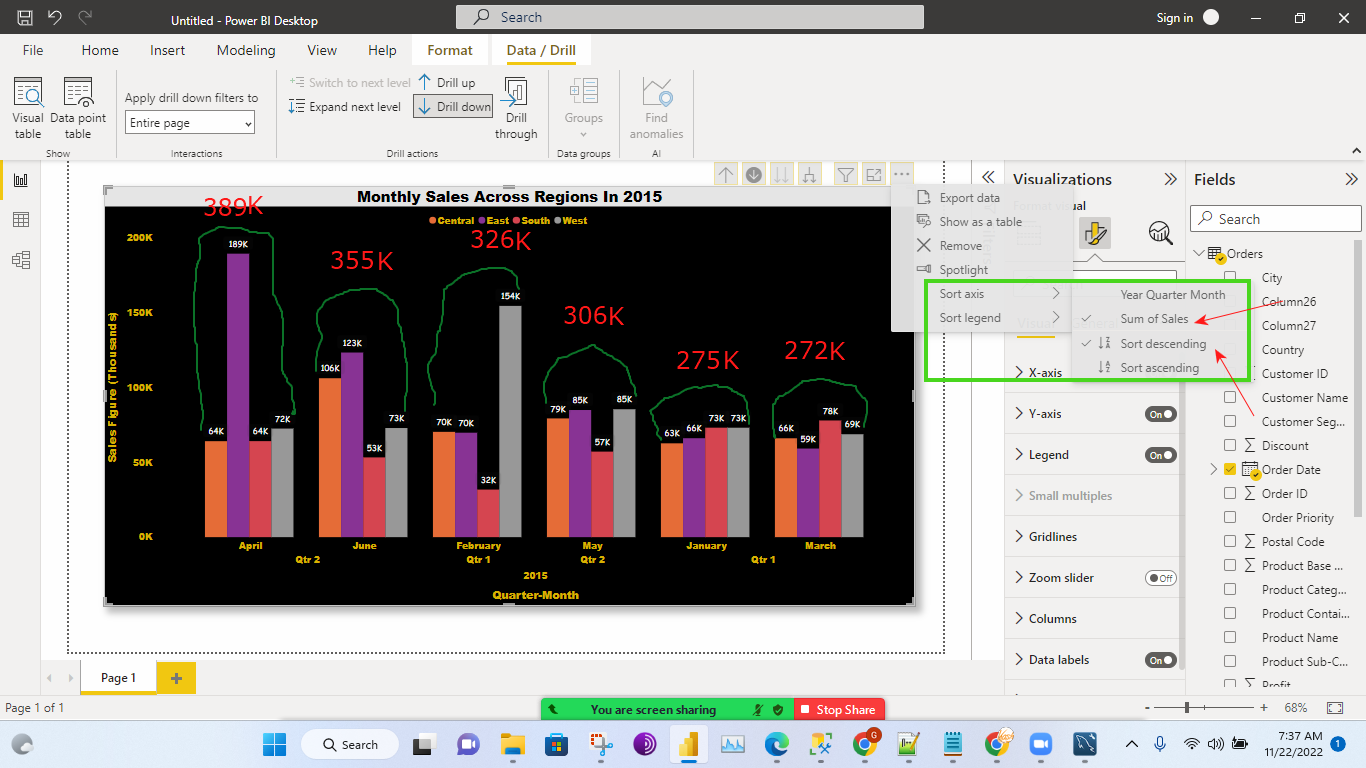The width and height of the screenshot is (1366, 768).
Task: Click the drill up arrow on the visual header
Action: click(726, 175)
